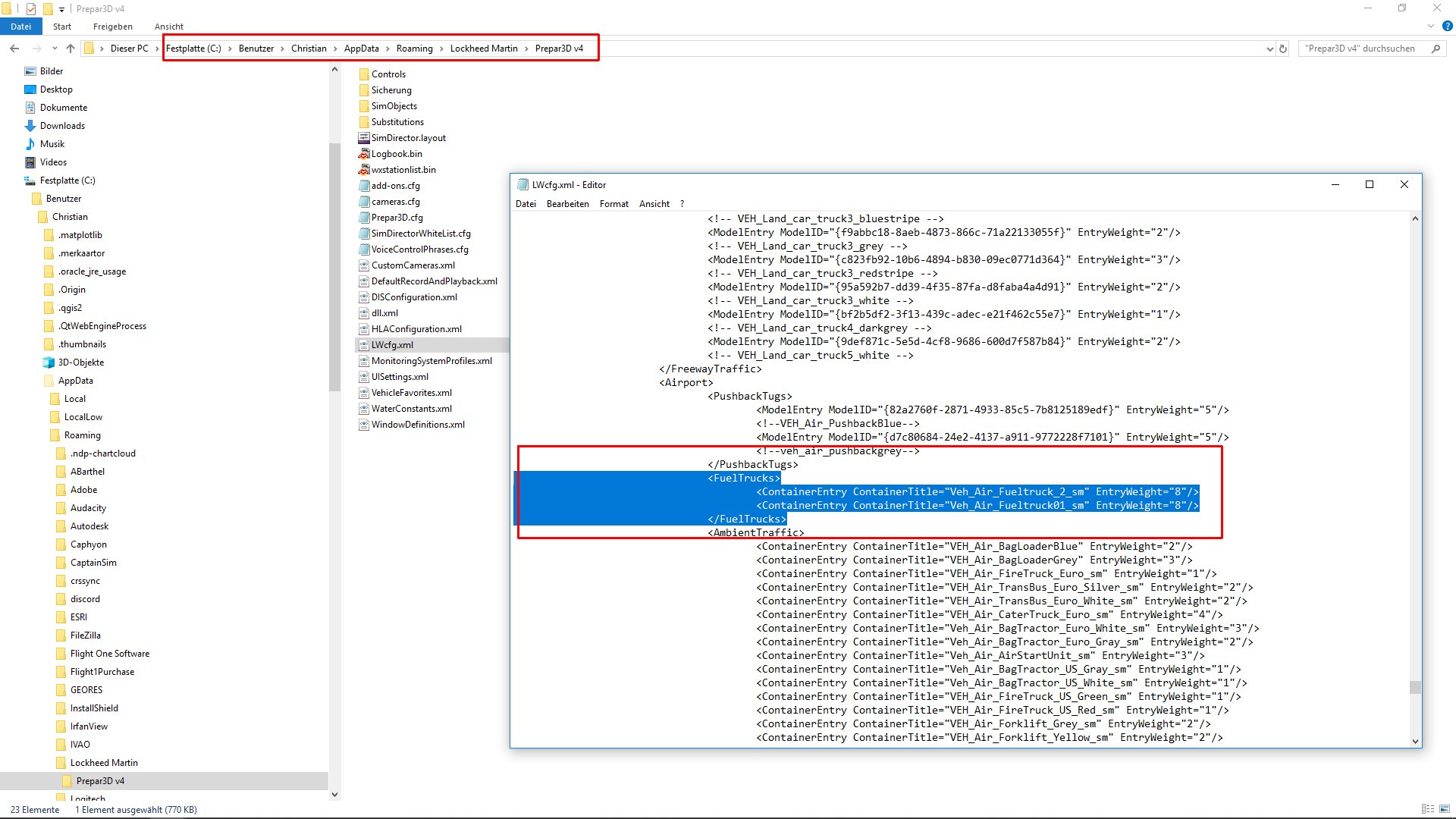Open the Bearbeiten menu in editor
Image resolution: width=1456 pixels, height=819 pixels.
point(567,203)
